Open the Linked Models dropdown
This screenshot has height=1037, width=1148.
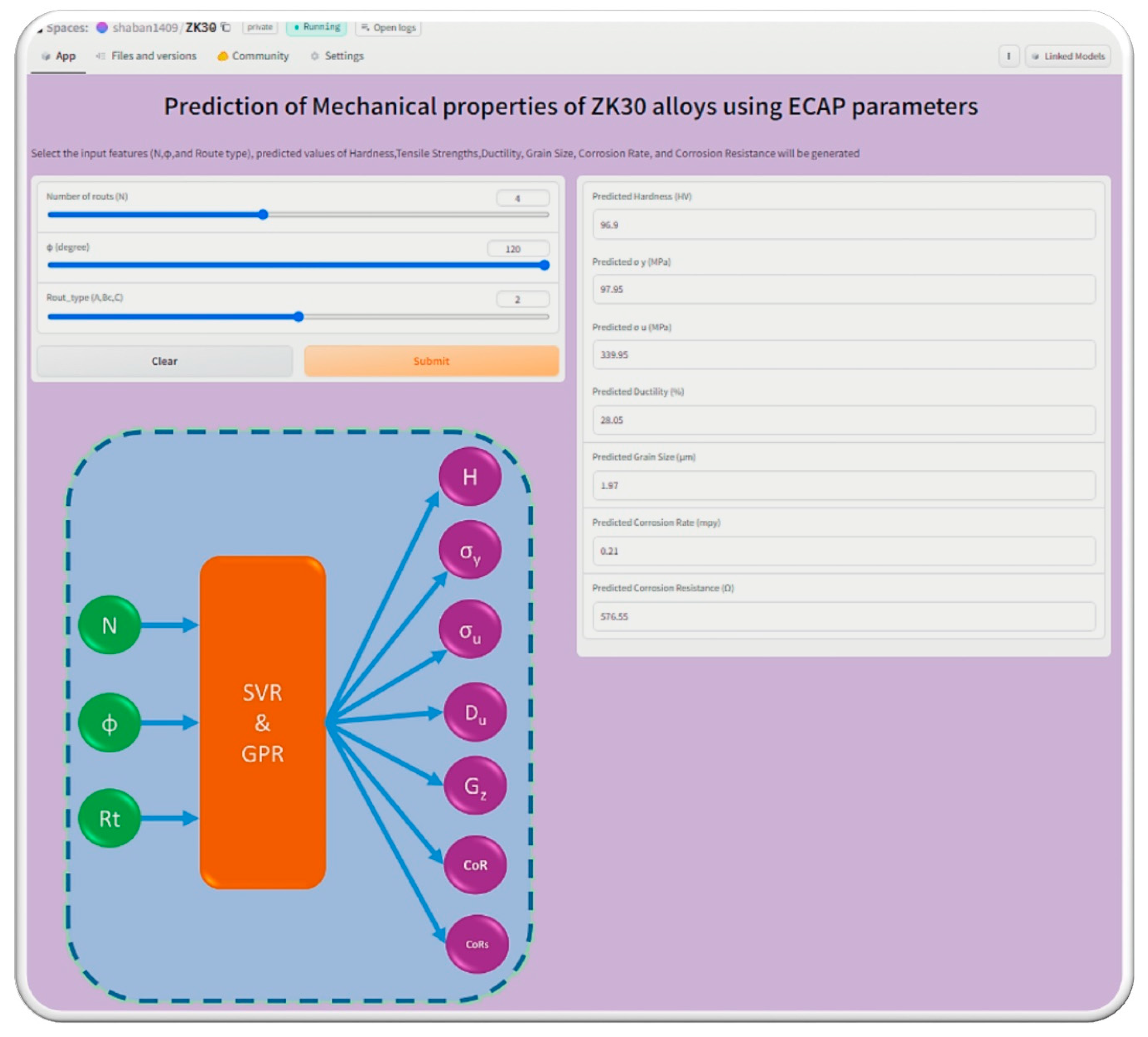point(1068,56)
